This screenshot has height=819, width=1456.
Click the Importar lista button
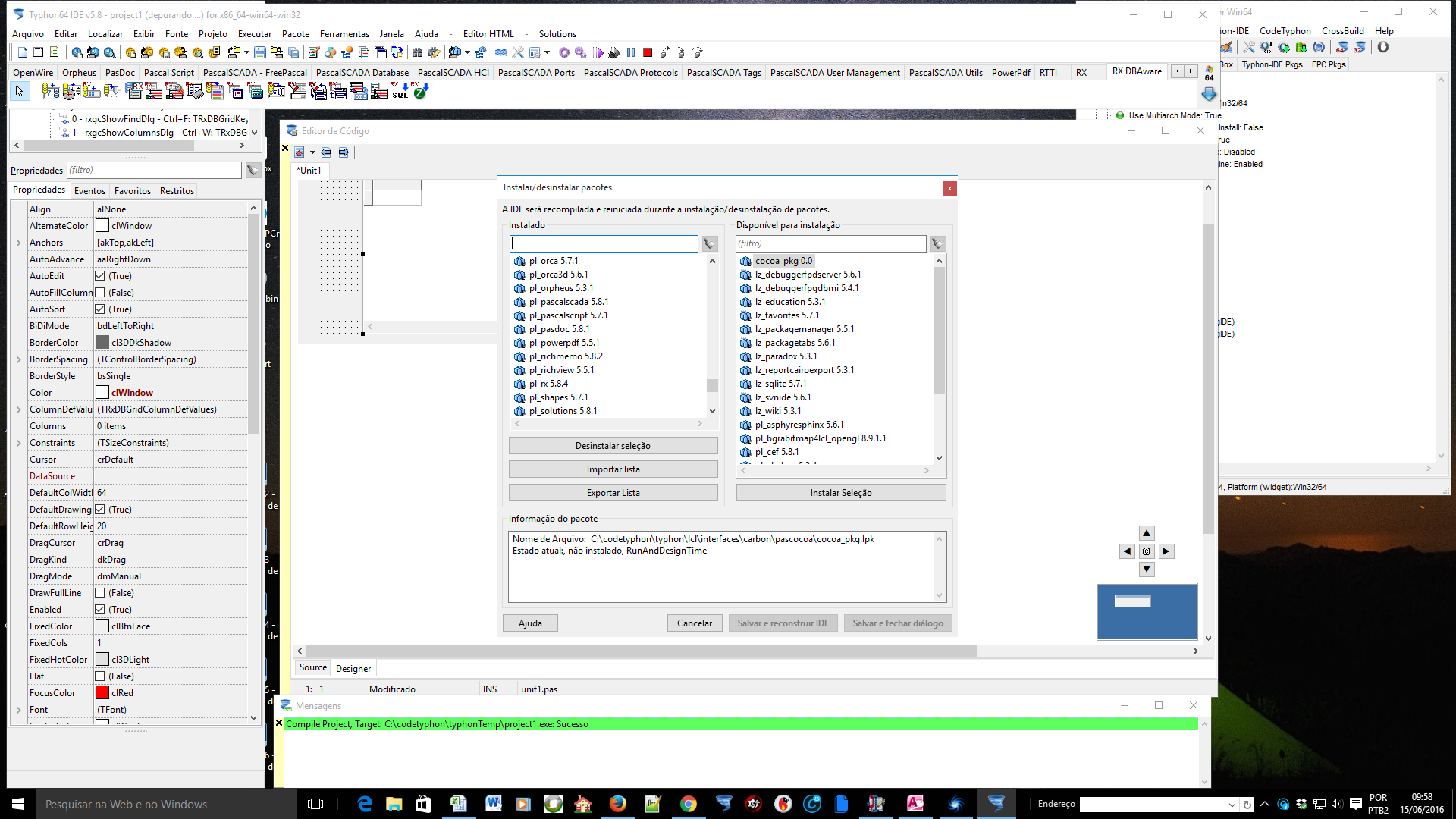(613, 469)
